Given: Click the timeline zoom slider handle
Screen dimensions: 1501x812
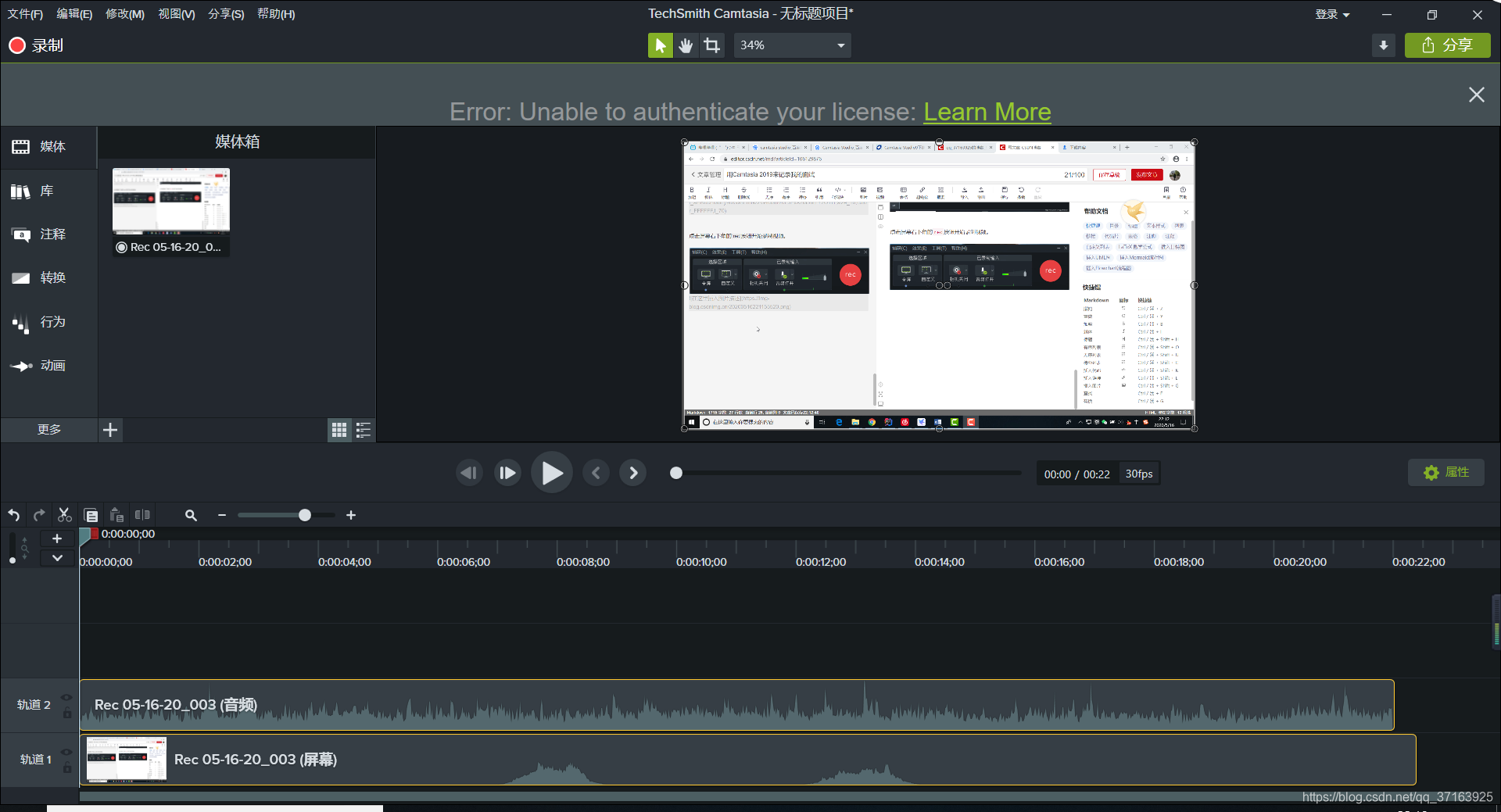Looking at the screenshot, I should [305, 515].
